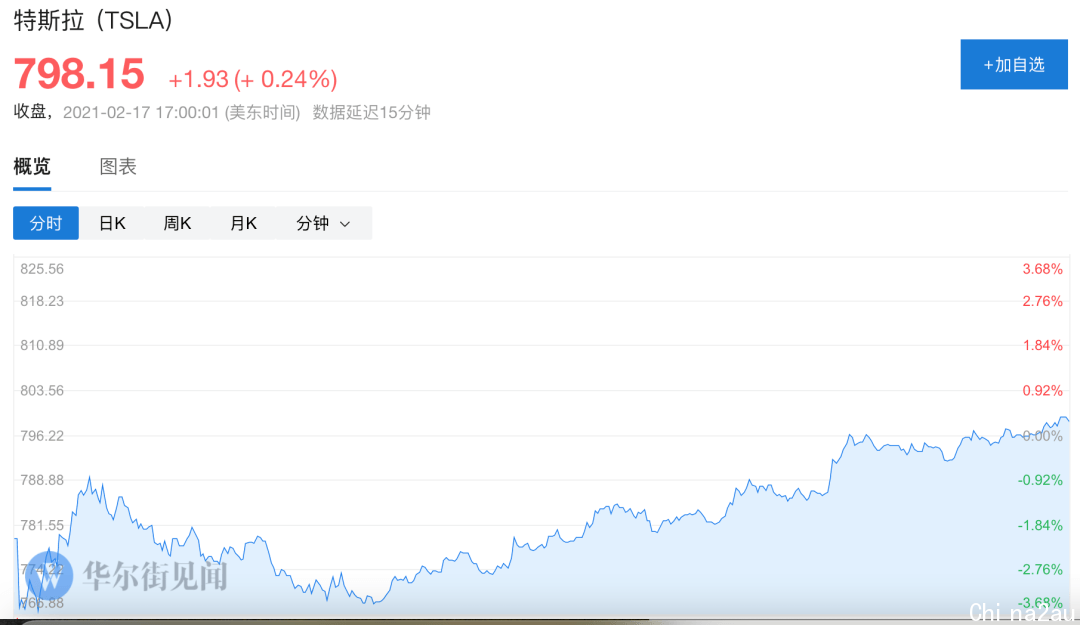Image resolution: width=1080 pixels, height=625 pixels.
Task: Click the 825.56 axis label
Action: (42, 269)
